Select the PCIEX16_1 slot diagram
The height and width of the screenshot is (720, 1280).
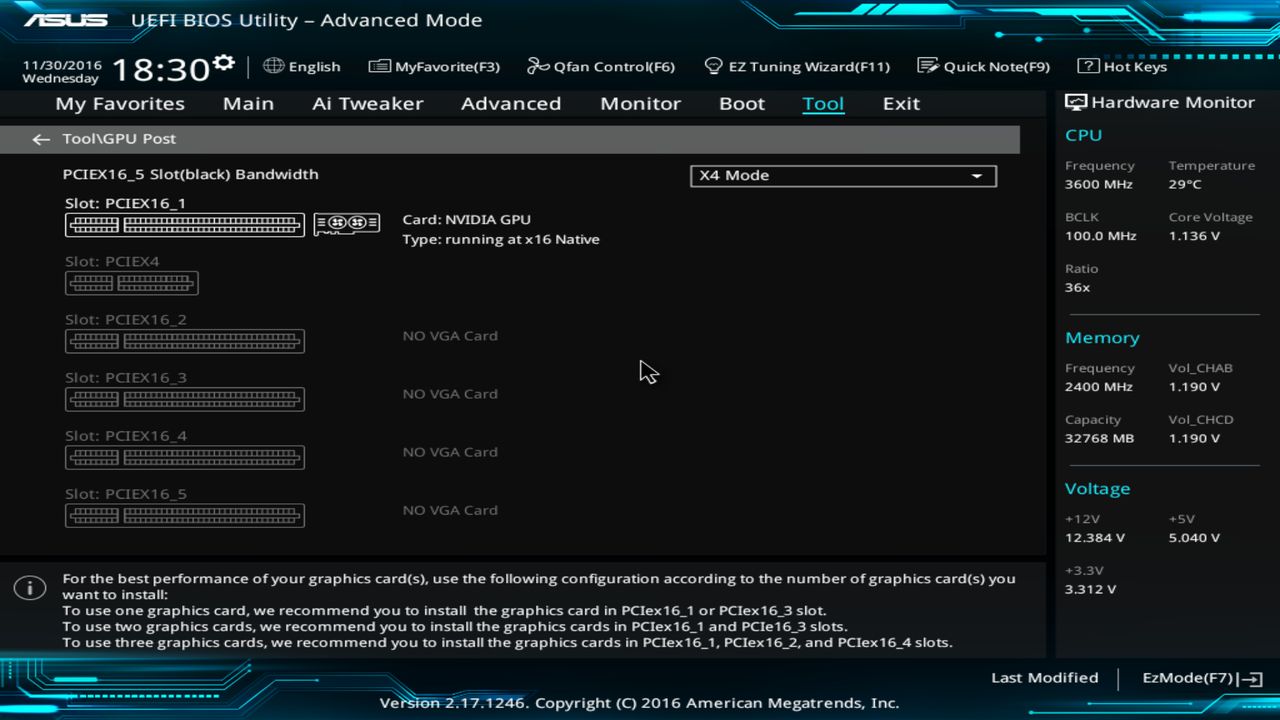(x=184, y=224)
